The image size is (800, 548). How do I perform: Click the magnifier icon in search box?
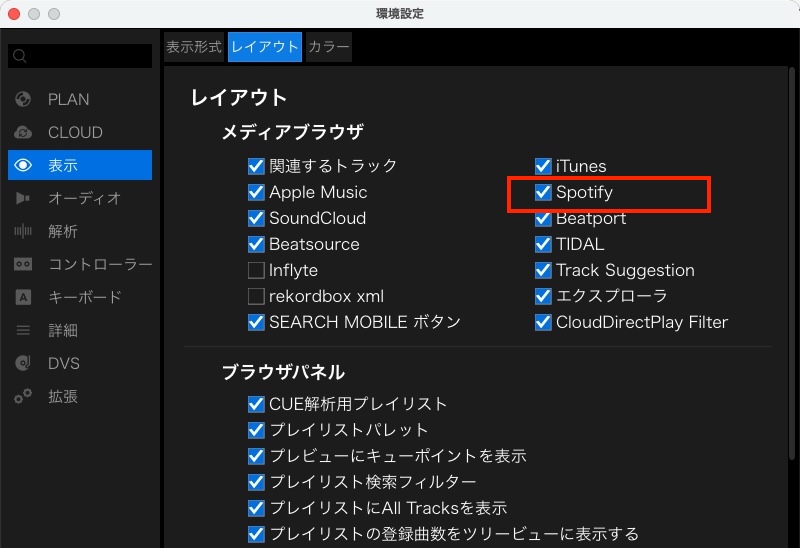click(20, 56)
